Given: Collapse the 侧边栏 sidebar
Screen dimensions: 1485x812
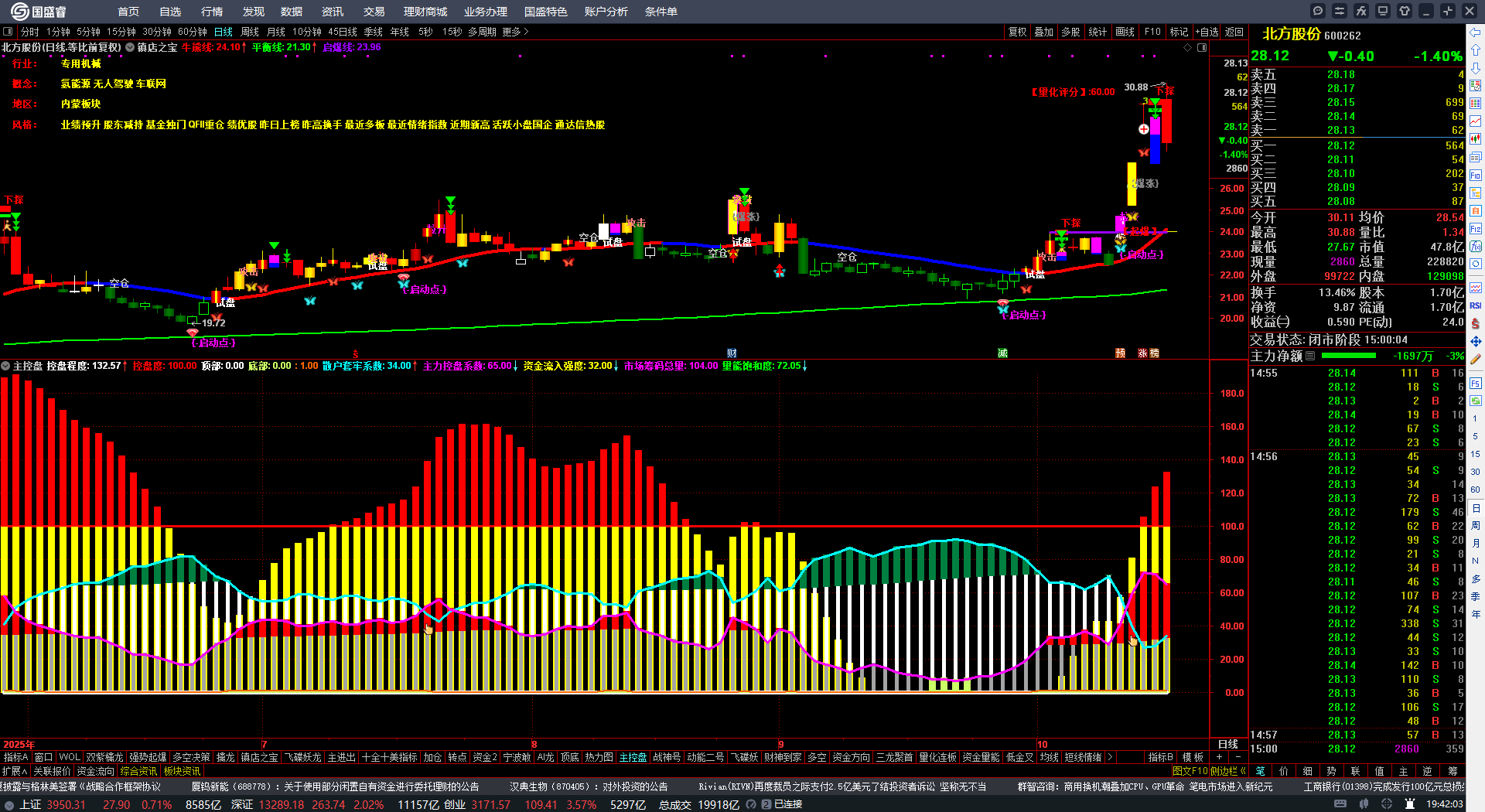Looking at the screenshot, I should (1227, 771).
